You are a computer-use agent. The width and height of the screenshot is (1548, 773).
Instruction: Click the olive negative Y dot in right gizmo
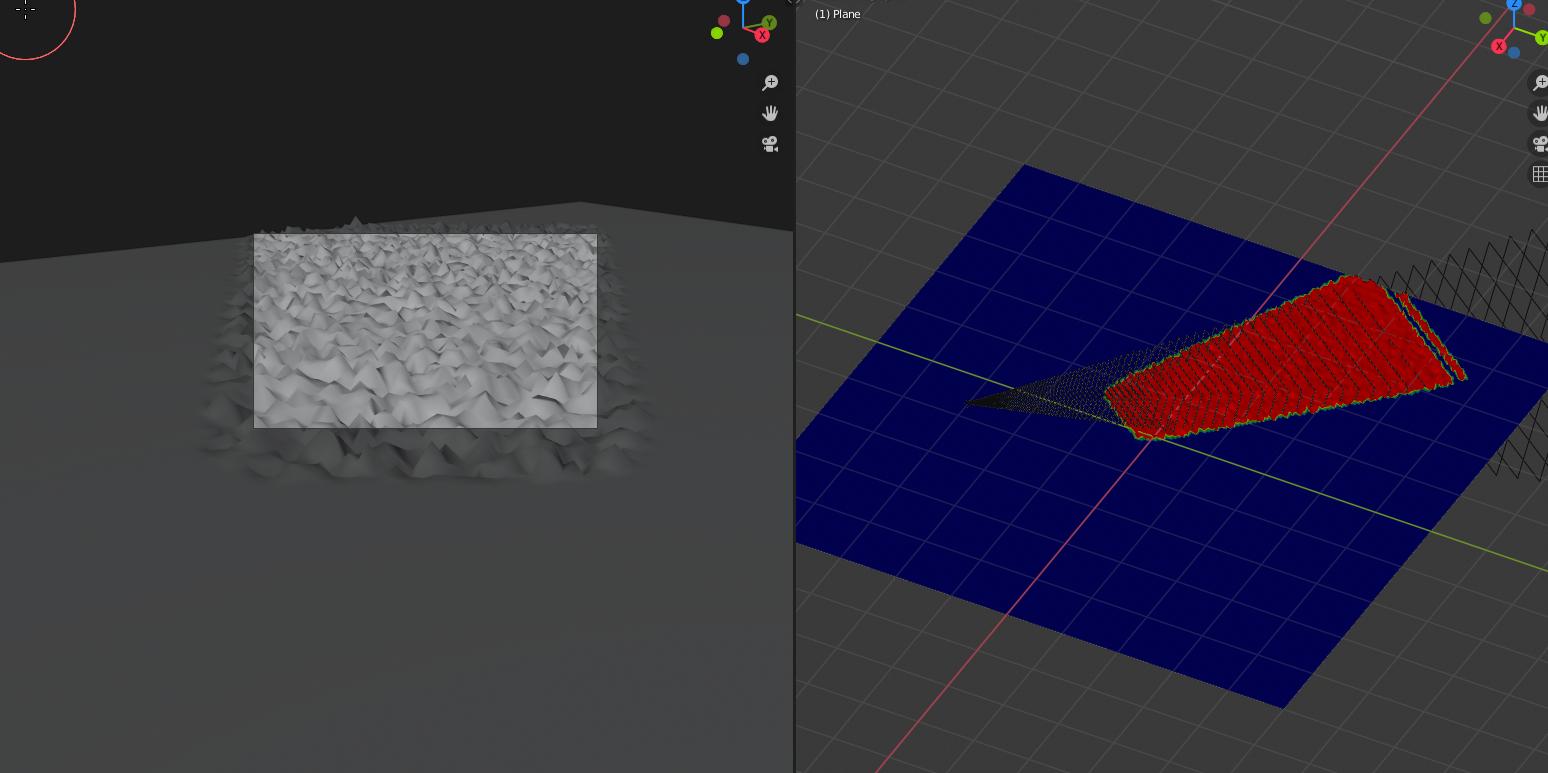(x=1486, y=18)
